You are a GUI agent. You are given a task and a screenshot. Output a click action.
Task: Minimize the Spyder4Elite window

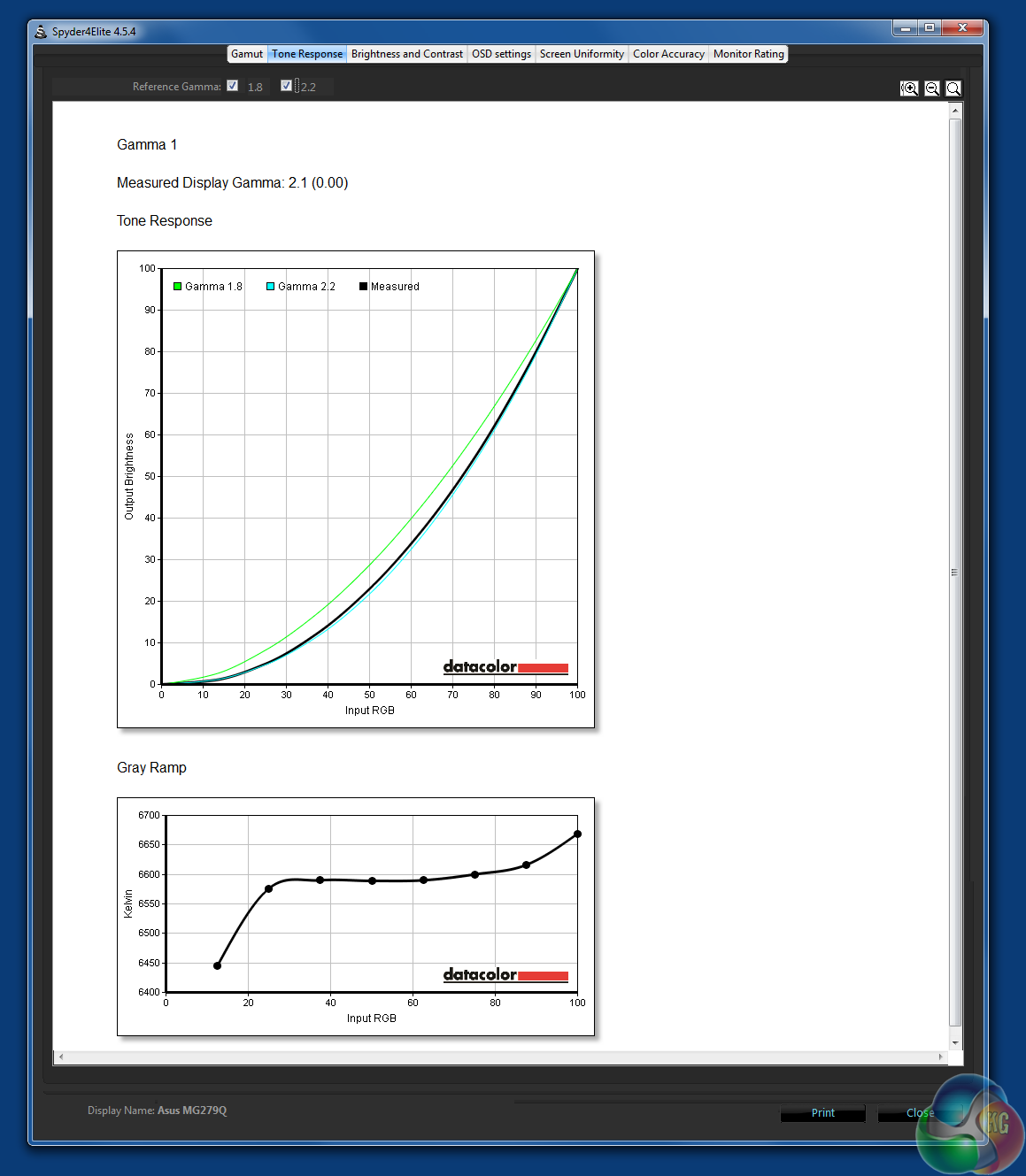906,28
